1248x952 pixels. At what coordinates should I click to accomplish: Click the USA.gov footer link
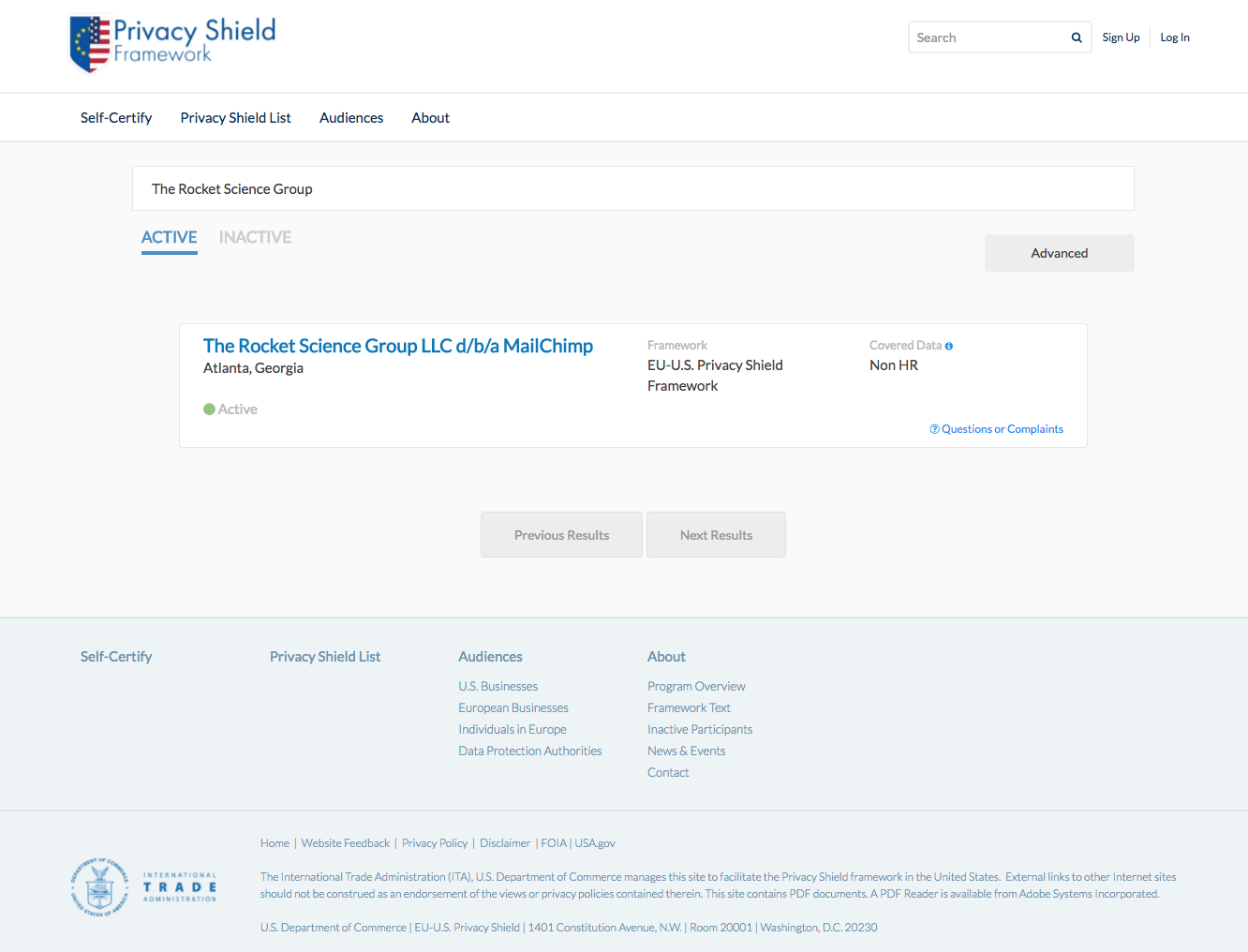point(595,843)
